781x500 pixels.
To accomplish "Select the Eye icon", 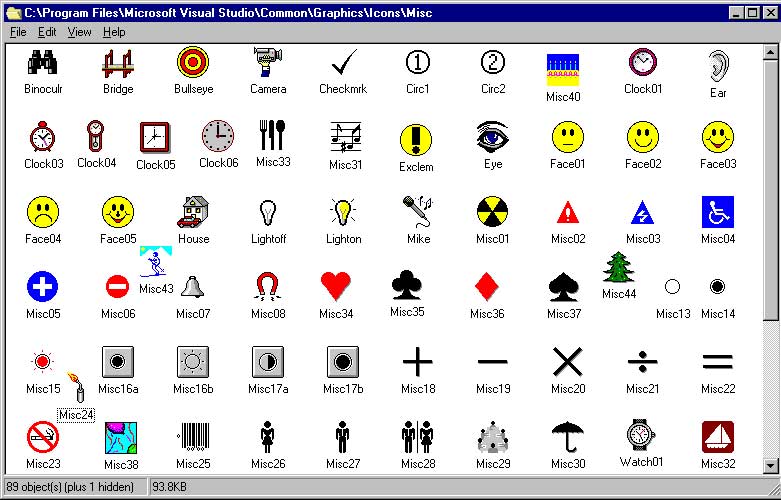I will tap(492, 137).
